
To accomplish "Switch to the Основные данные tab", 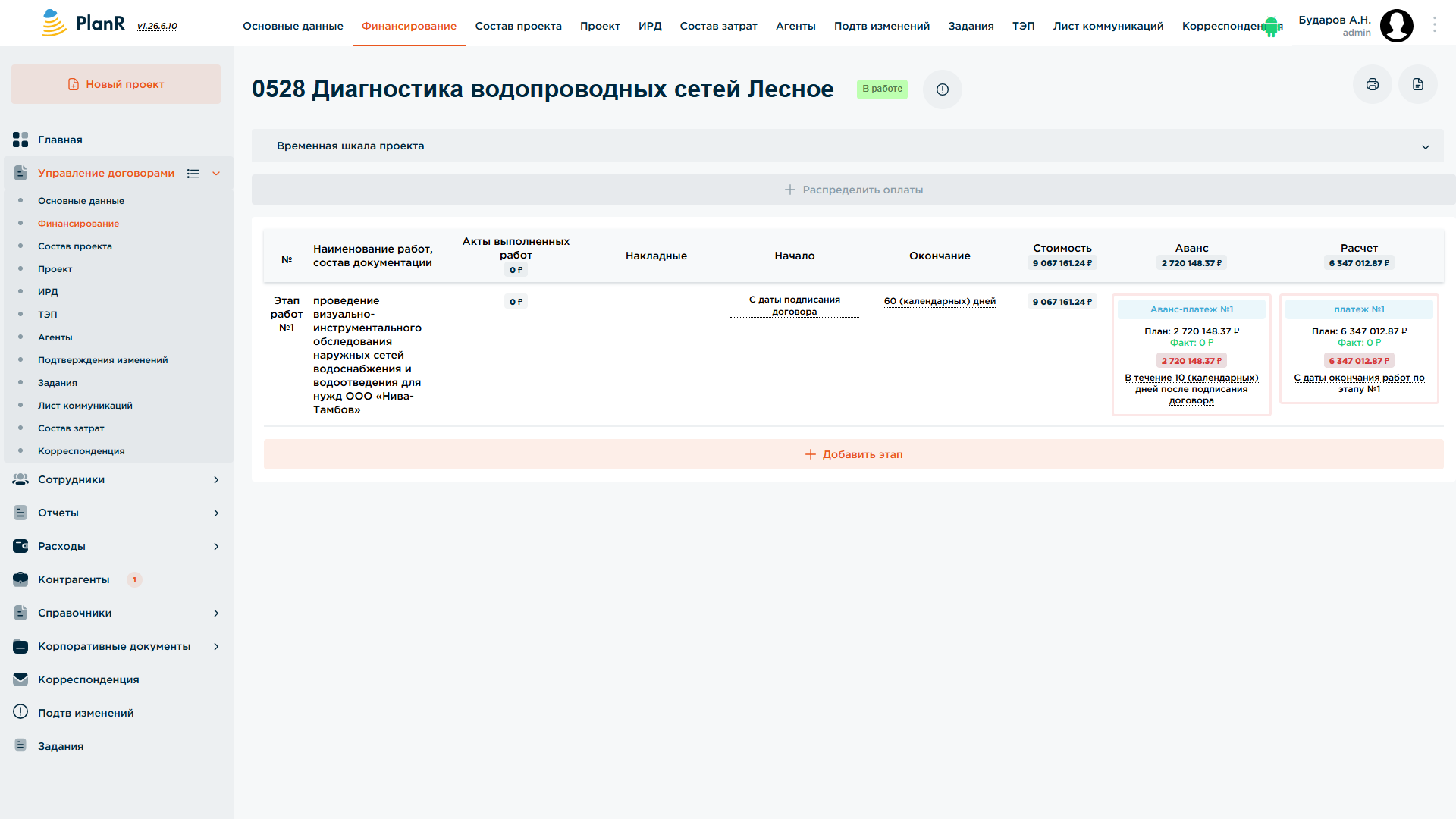I will [x=293, y=26].
